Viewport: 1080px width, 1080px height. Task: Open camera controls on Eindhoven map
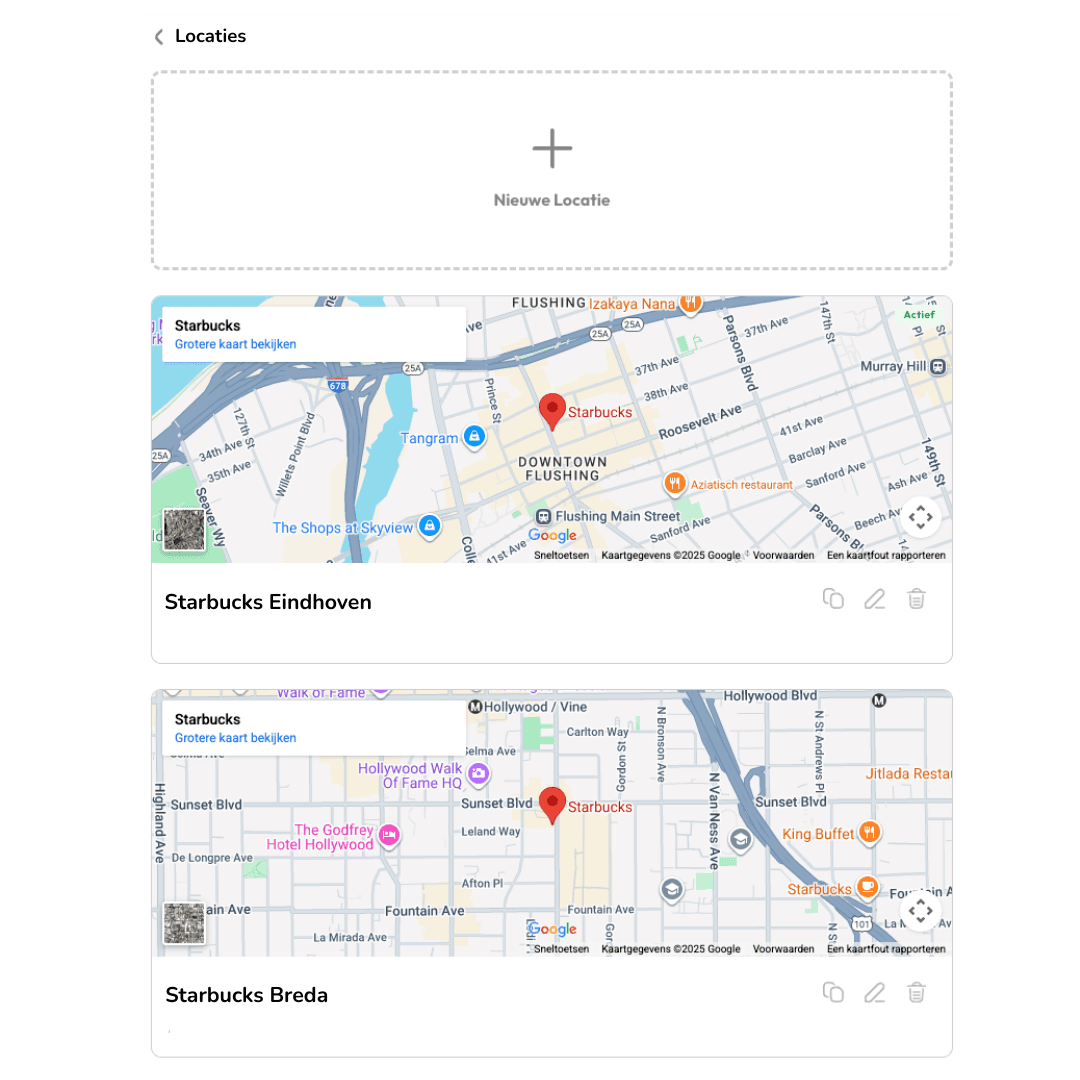coord(920,517)
